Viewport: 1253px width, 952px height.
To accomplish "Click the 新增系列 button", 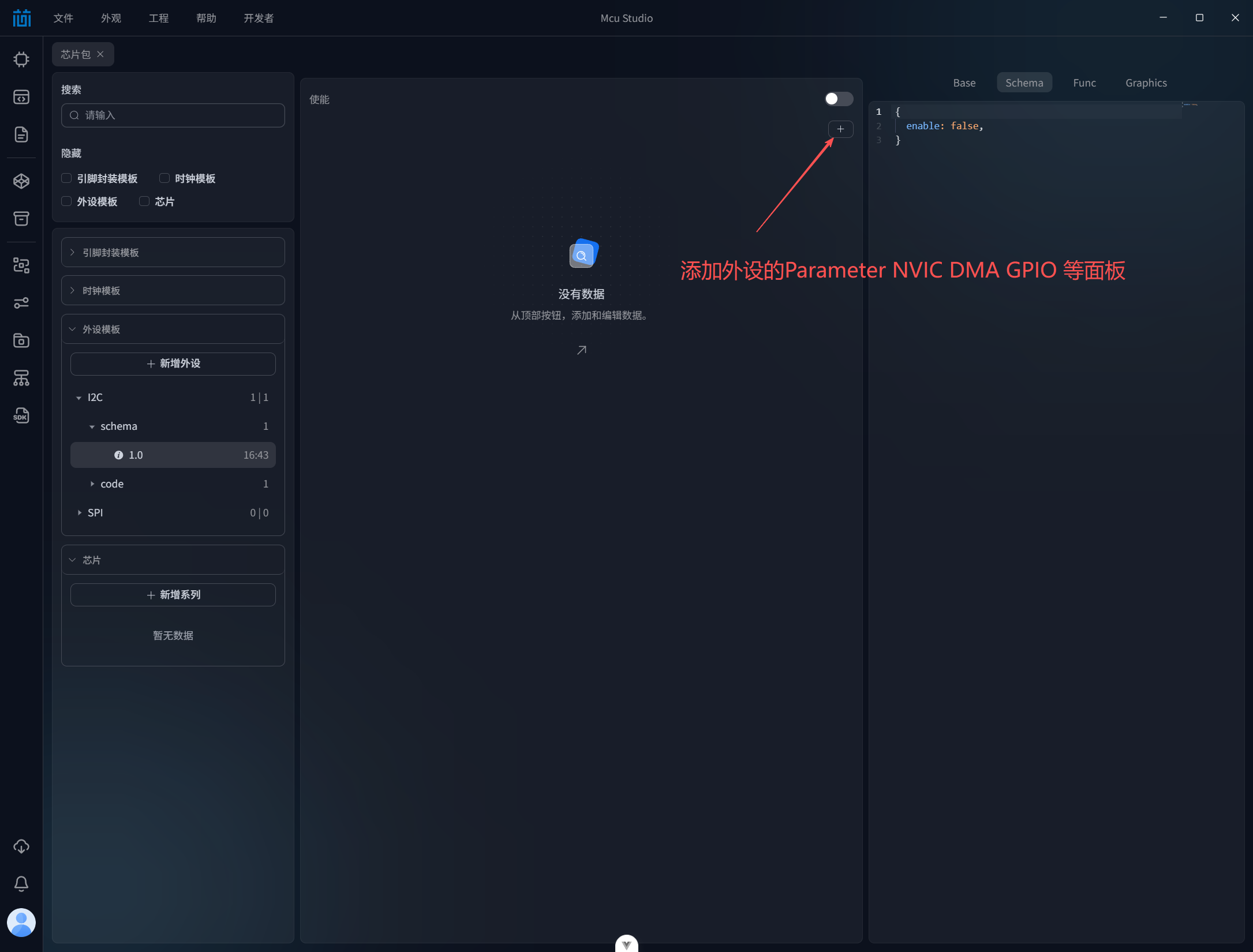I will (x=173, y=595).
